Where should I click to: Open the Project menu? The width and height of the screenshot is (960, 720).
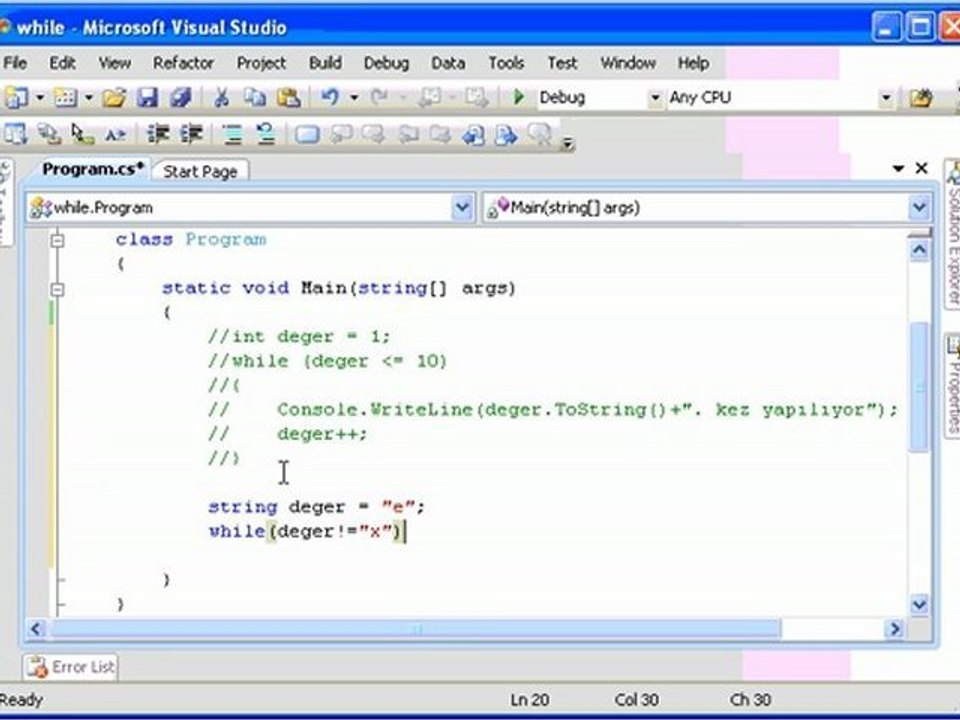point(261,63)
